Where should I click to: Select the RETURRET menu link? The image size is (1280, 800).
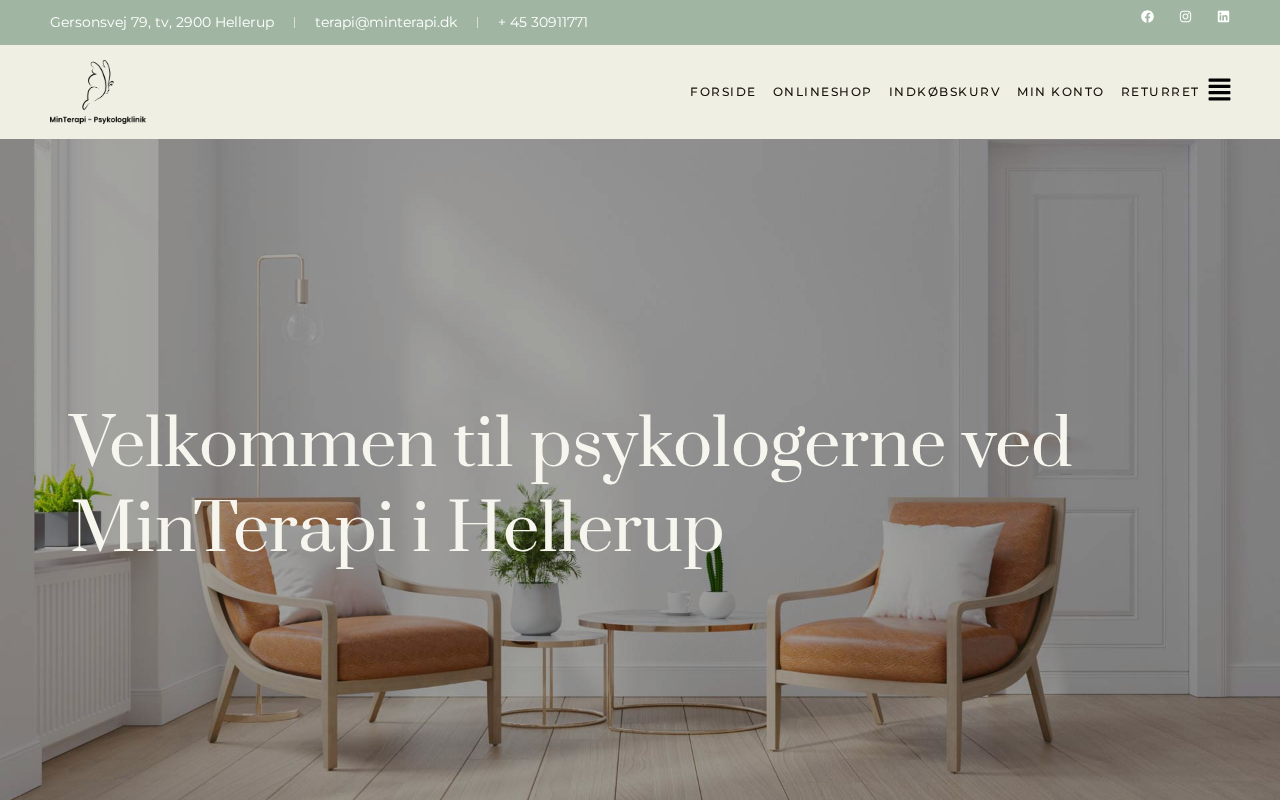(1160, 92)
